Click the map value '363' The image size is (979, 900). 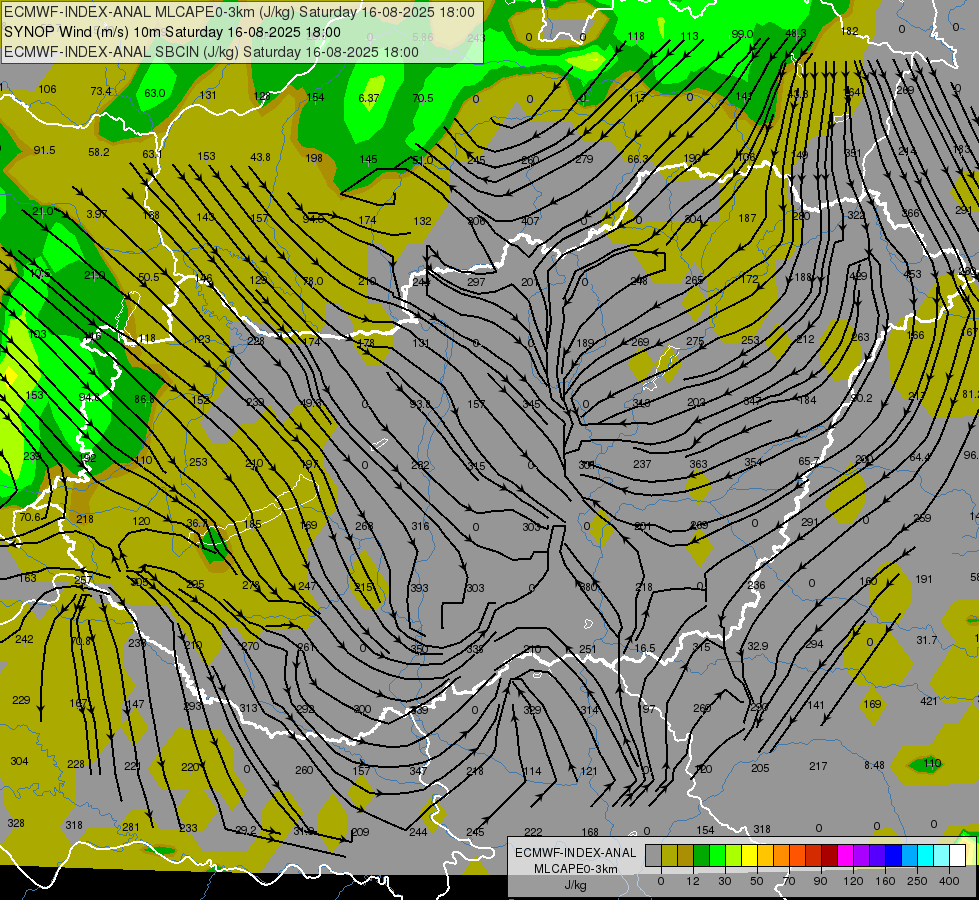[x=698, y=464]
